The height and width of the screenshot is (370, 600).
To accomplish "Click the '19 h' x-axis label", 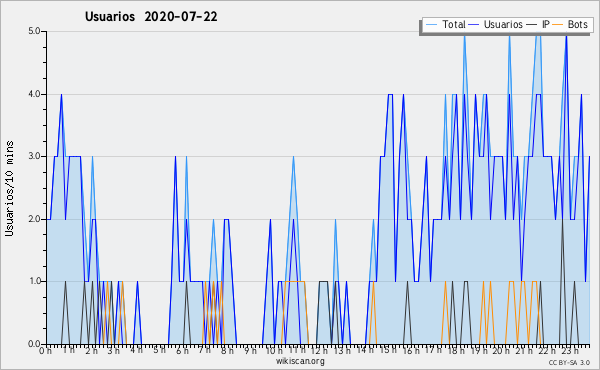I will [x=479, y=350].
